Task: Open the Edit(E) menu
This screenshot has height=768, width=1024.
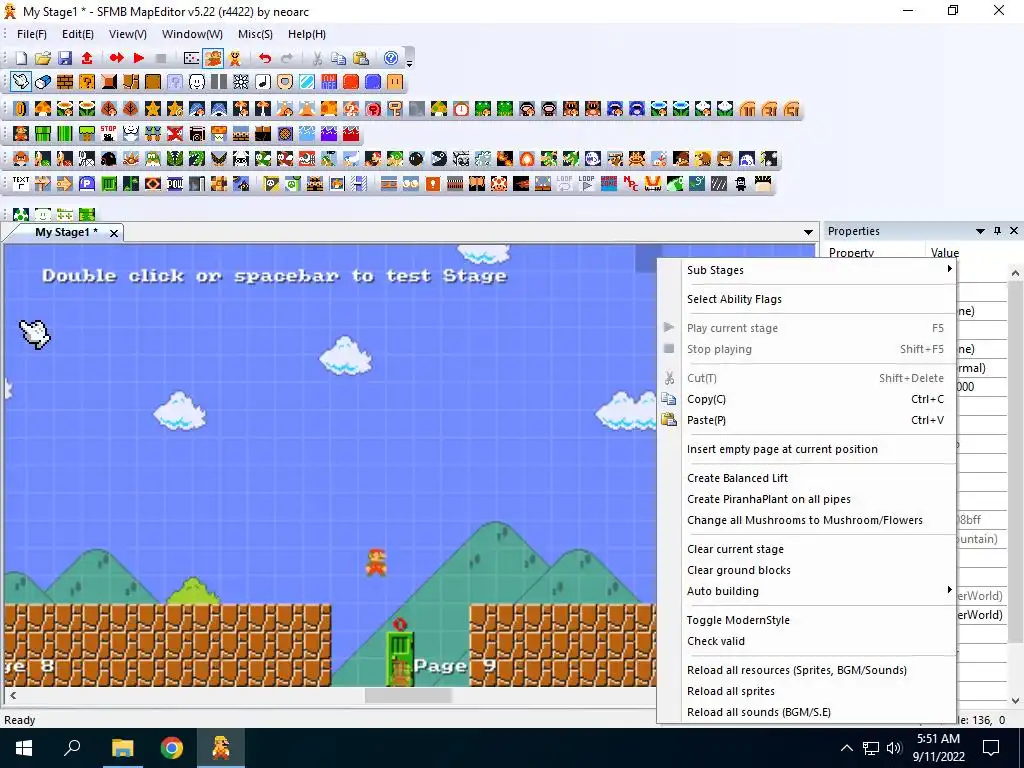Action: pos(78,34)
